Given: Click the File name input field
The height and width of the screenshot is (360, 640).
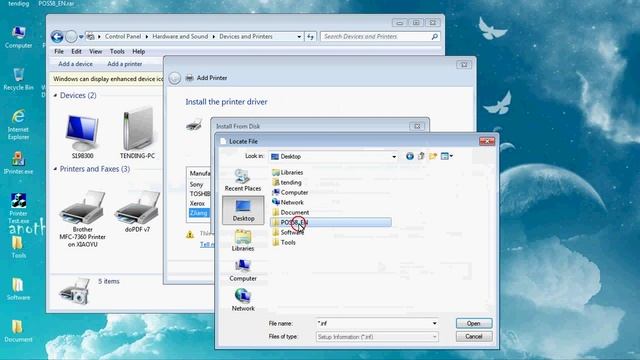Looking at the screenshot, I should point(373,323).
